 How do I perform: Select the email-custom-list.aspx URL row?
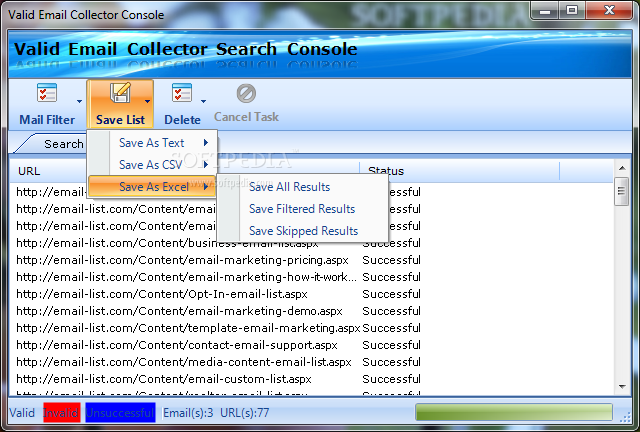pos(164,379)
